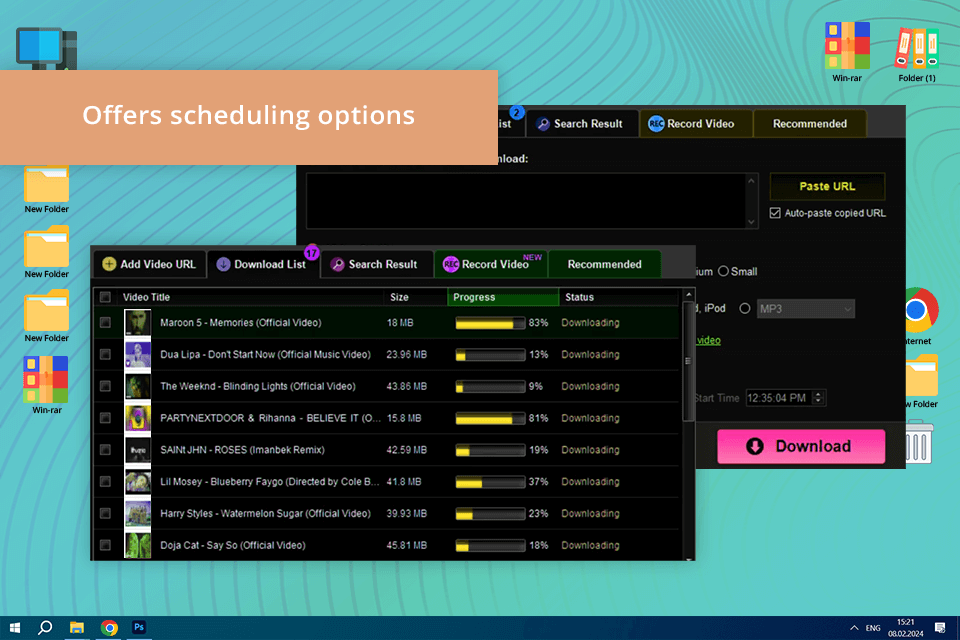The image size is (960, 640).
Task: Click SAINt JHN ROSES thumbnail
Action: point(138,450)
